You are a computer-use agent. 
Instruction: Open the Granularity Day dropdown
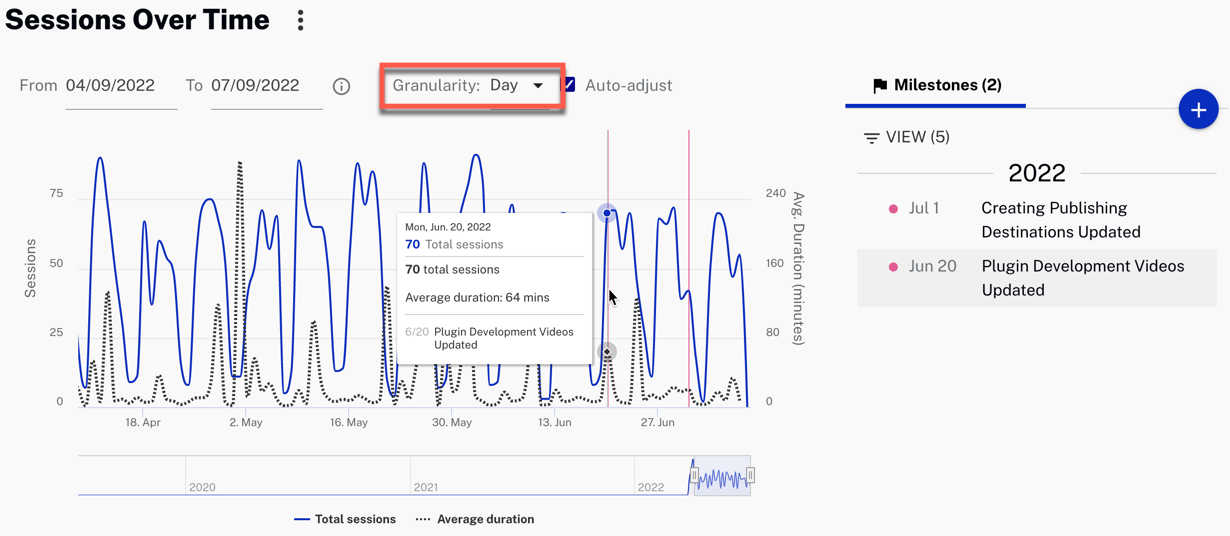(x=515, y=86)
